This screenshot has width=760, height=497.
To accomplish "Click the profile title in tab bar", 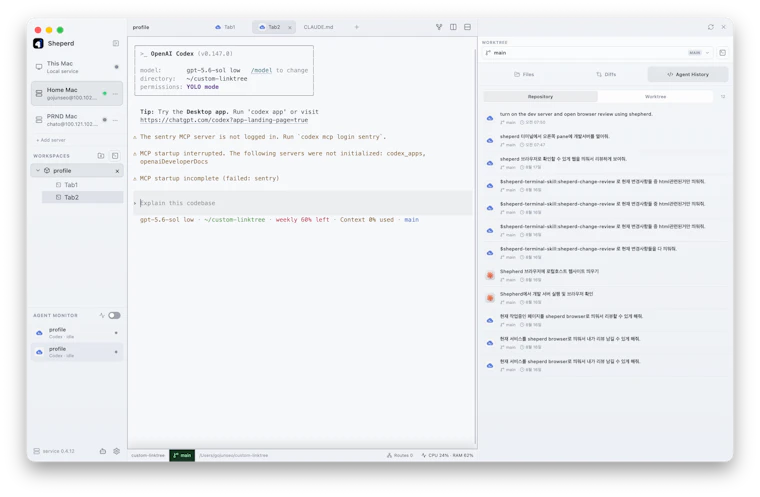I will [141, 27].
